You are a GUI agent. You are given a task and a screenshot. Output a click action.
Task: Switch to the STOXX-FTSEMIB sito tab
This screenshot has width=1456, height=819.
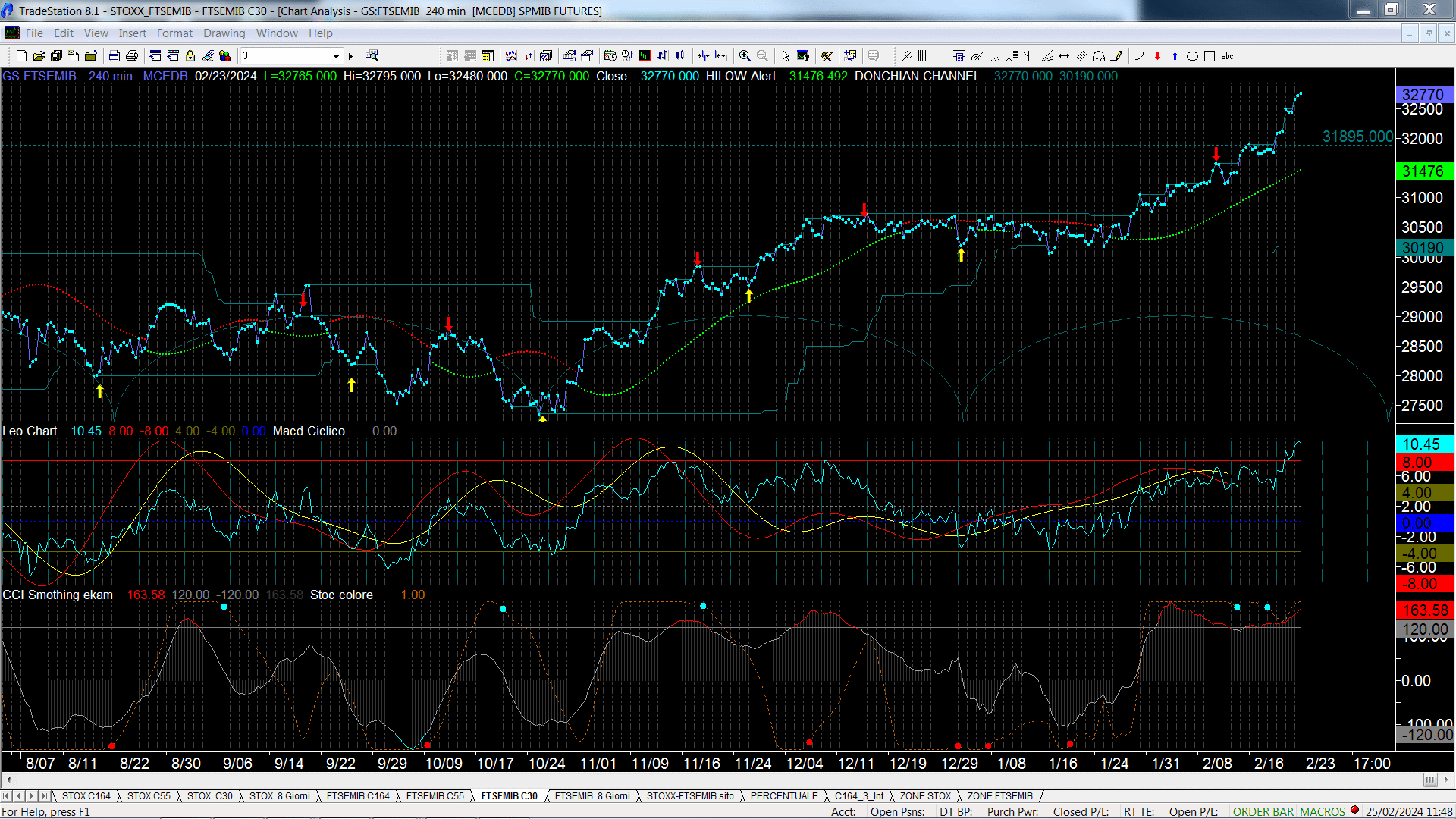click(x=690, y=795)
